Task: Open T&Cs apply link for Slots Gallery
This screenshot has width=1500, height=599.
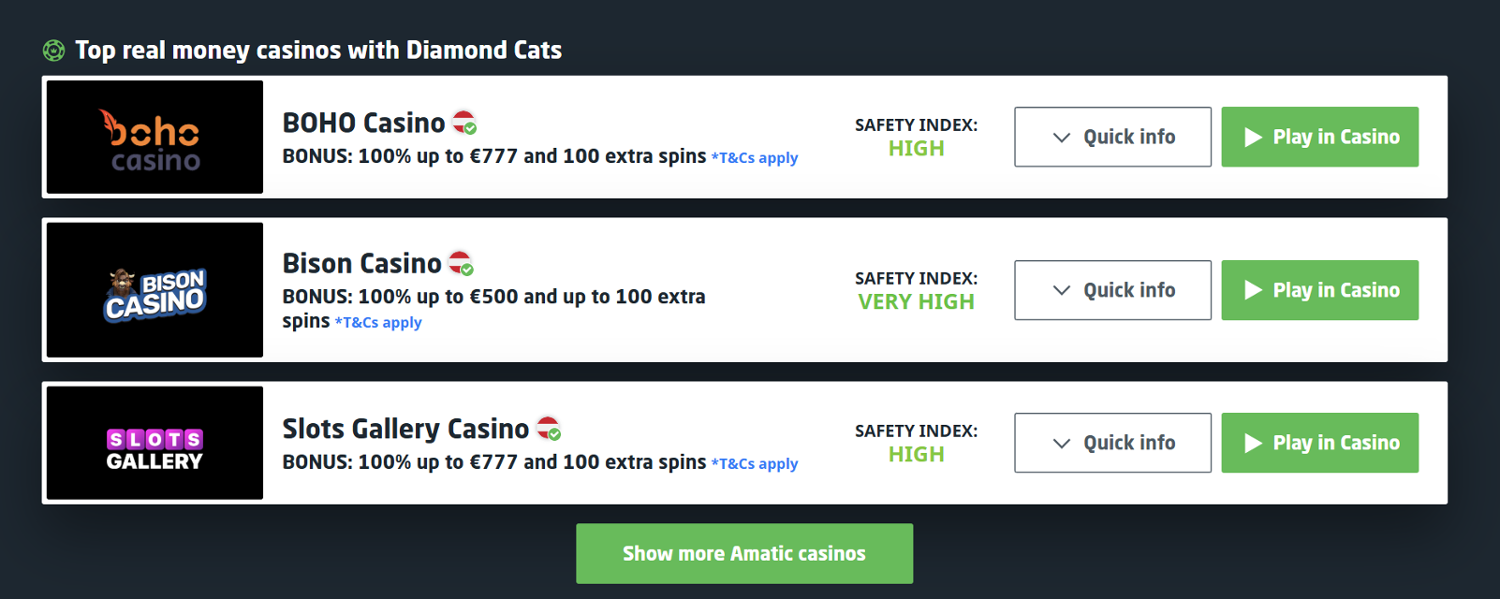Action: click(754, 464)
